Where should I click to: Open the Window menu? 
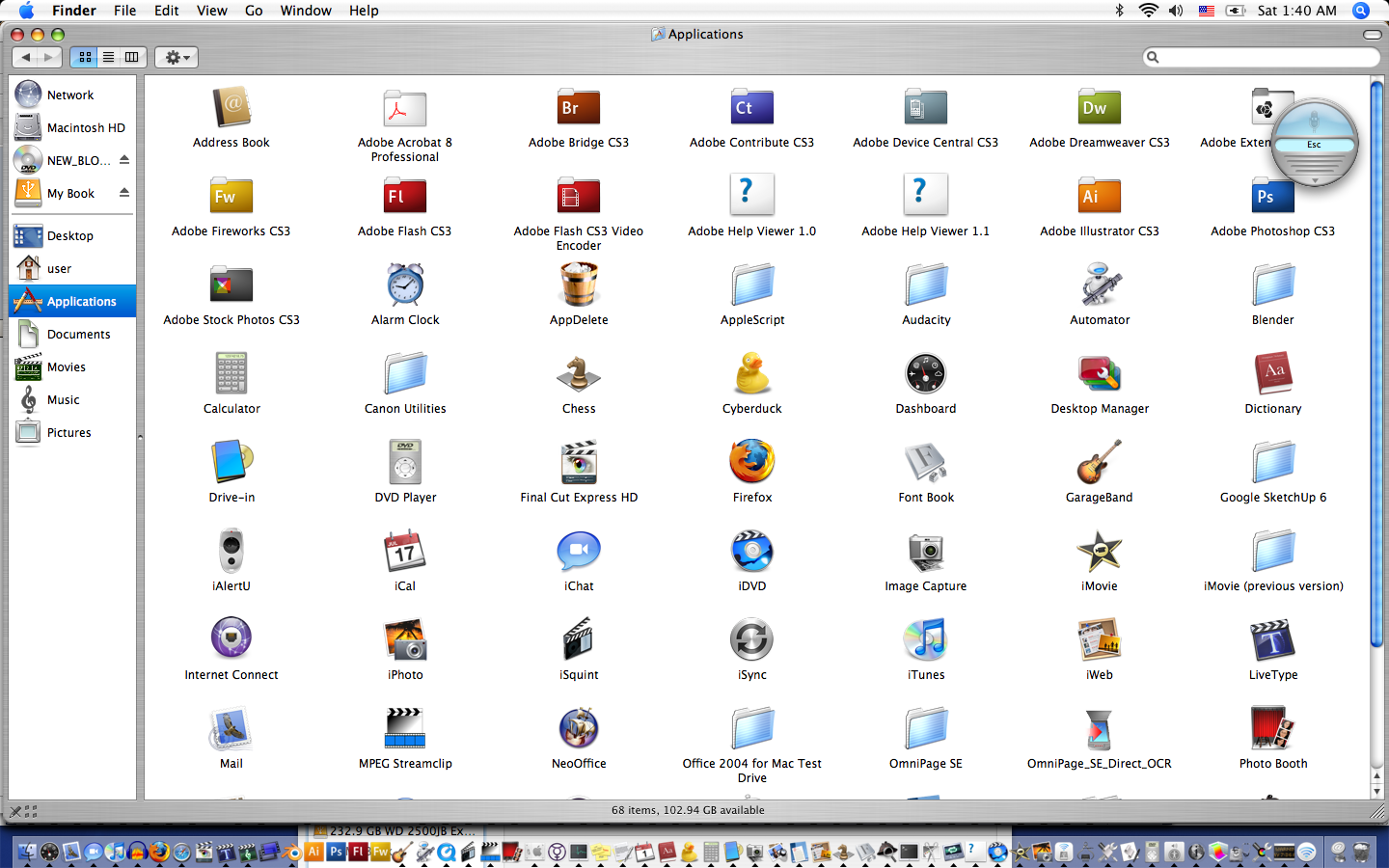pos(306,11)
